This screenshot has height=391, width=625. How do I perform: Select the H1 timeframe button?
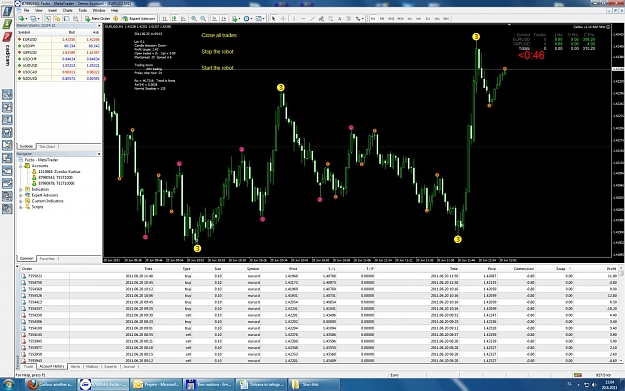click(410, 18)
